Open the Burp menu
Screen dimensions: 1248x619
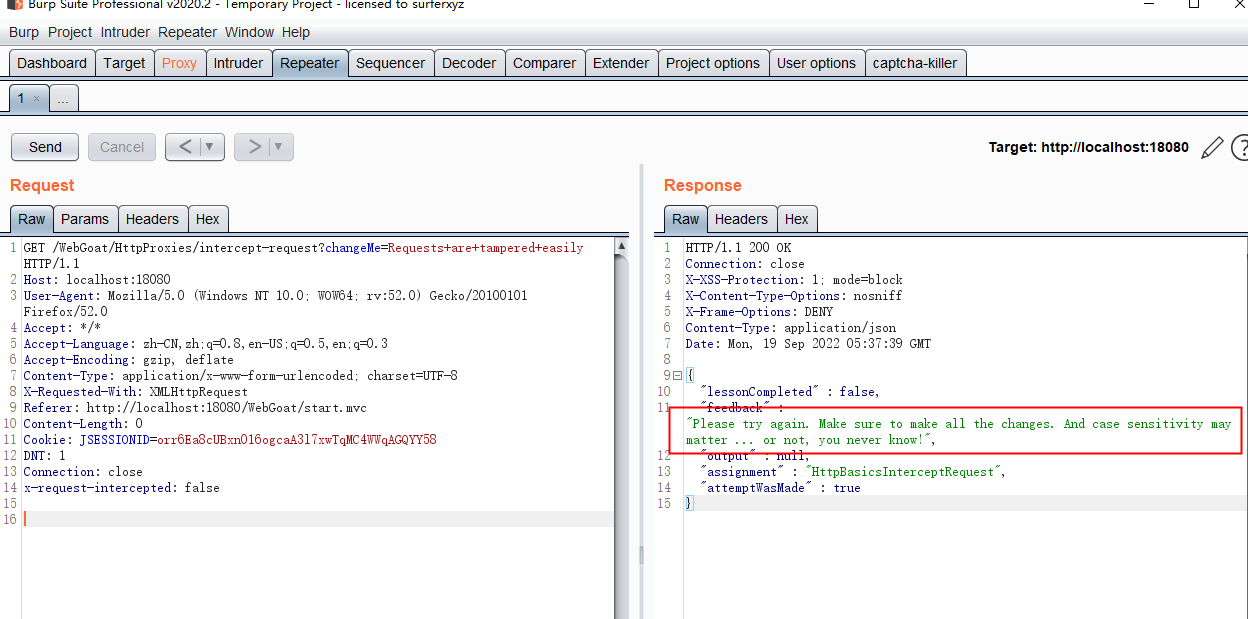(24, 32)
